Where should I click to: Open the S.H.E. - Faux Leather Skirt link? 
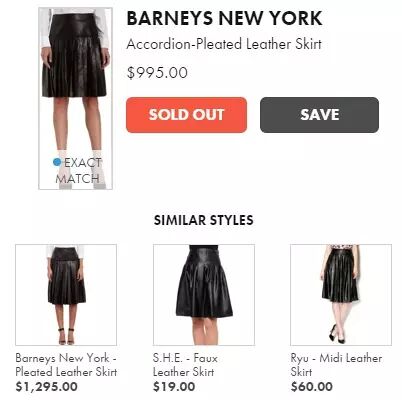tap(185, 365)
